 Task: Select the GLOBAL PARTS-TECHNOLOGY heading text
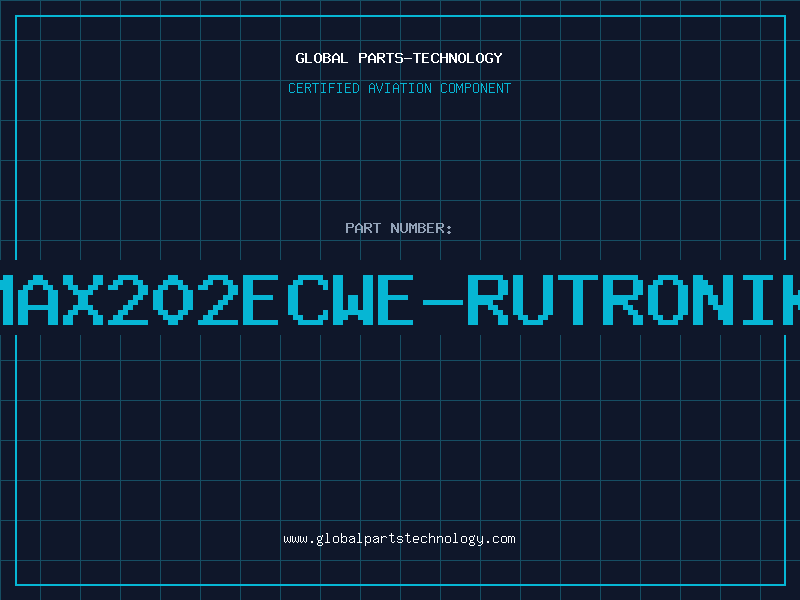[x=399, y=58]
